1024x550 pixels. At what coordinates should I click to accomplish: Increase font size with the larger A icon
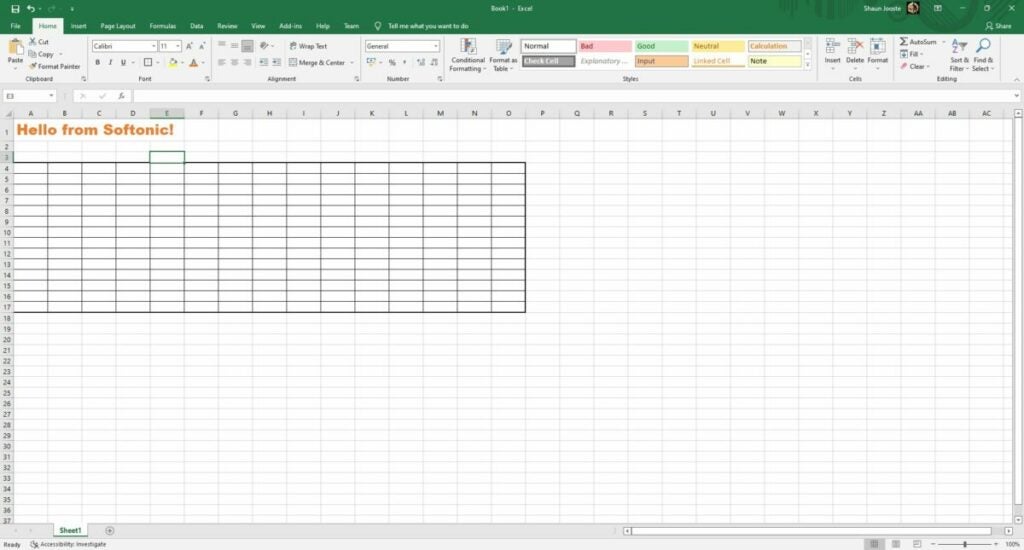click(x=189, y=46)
